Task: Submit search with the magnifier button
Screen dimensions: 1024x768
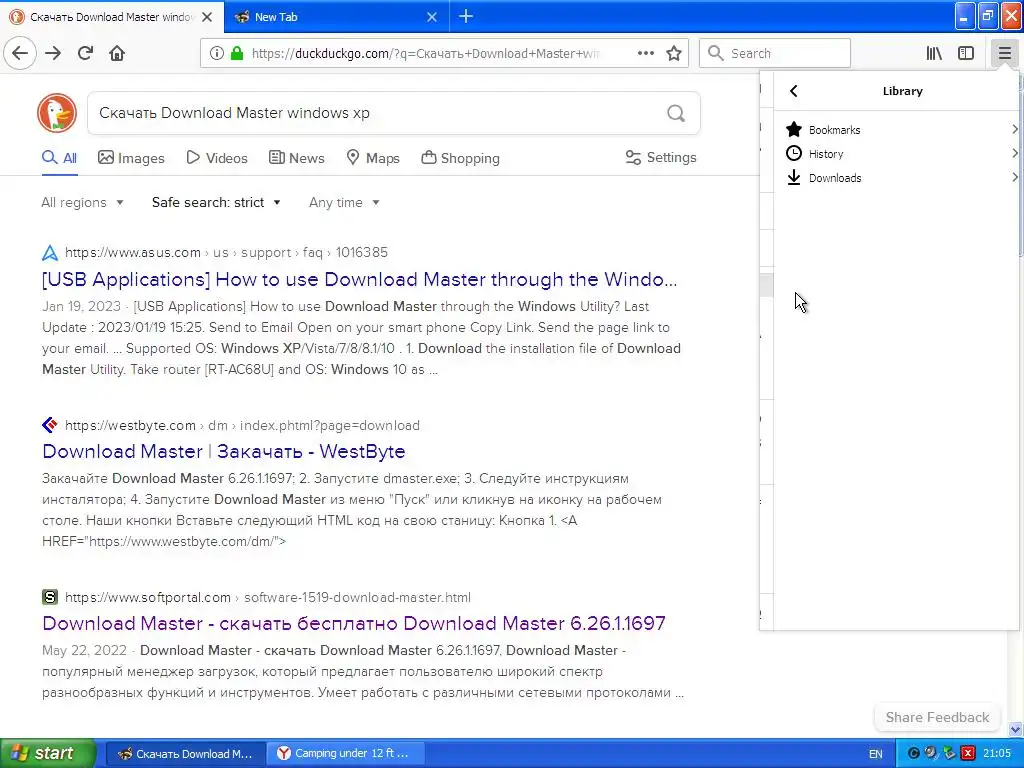Action: coord(676,114)
